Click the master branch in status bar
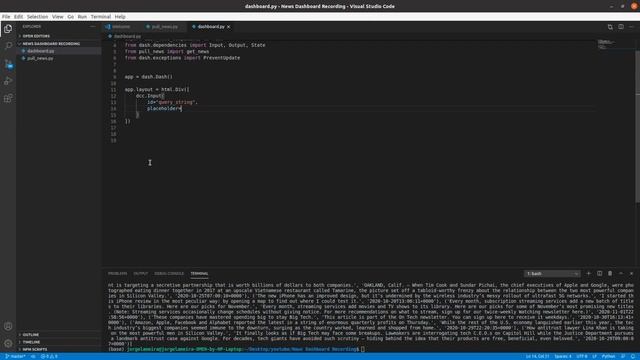Screen dimensions: 640x360 pos(15,356)
